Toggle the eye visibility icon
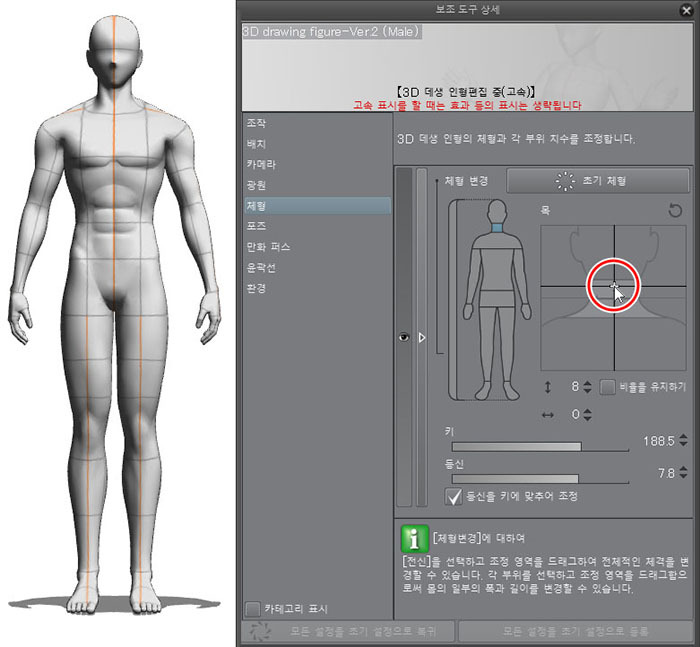 (404, 337)
